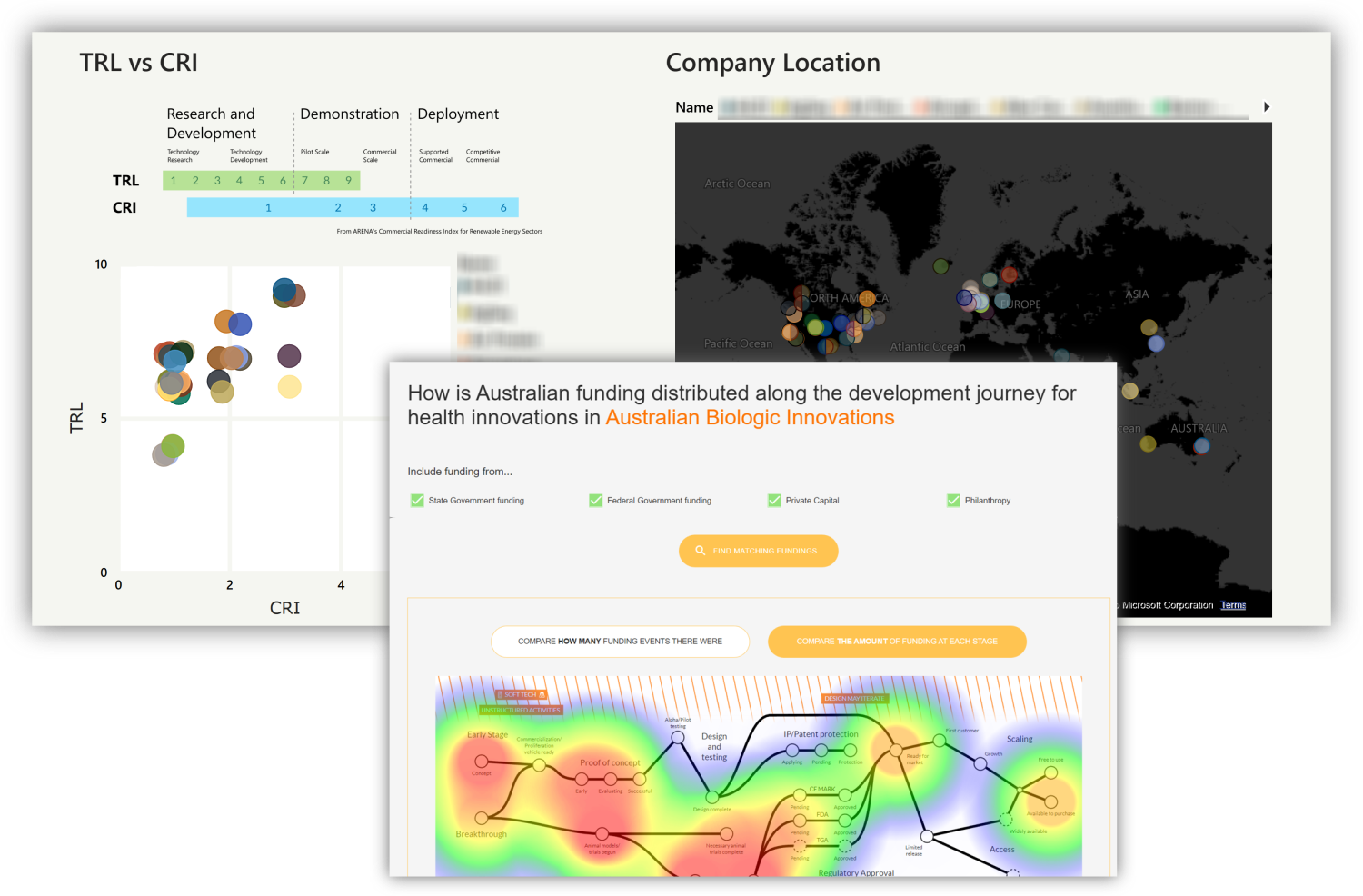Select the green dot near TRL 4
This screenshot has width=1363, height=896.
click(x=173, y=446)
